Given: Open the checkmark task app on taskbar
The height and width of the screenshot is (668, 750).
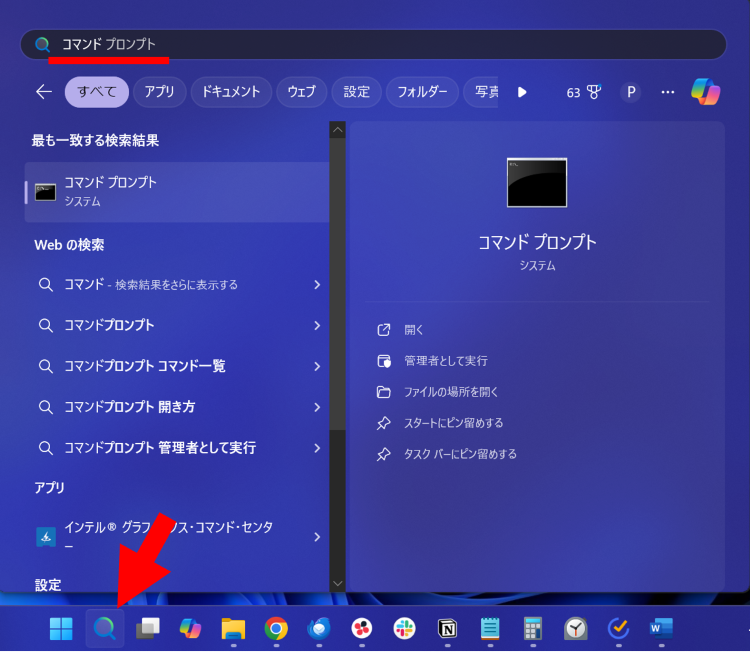Looking at the screenshot, I should (618, 628).
